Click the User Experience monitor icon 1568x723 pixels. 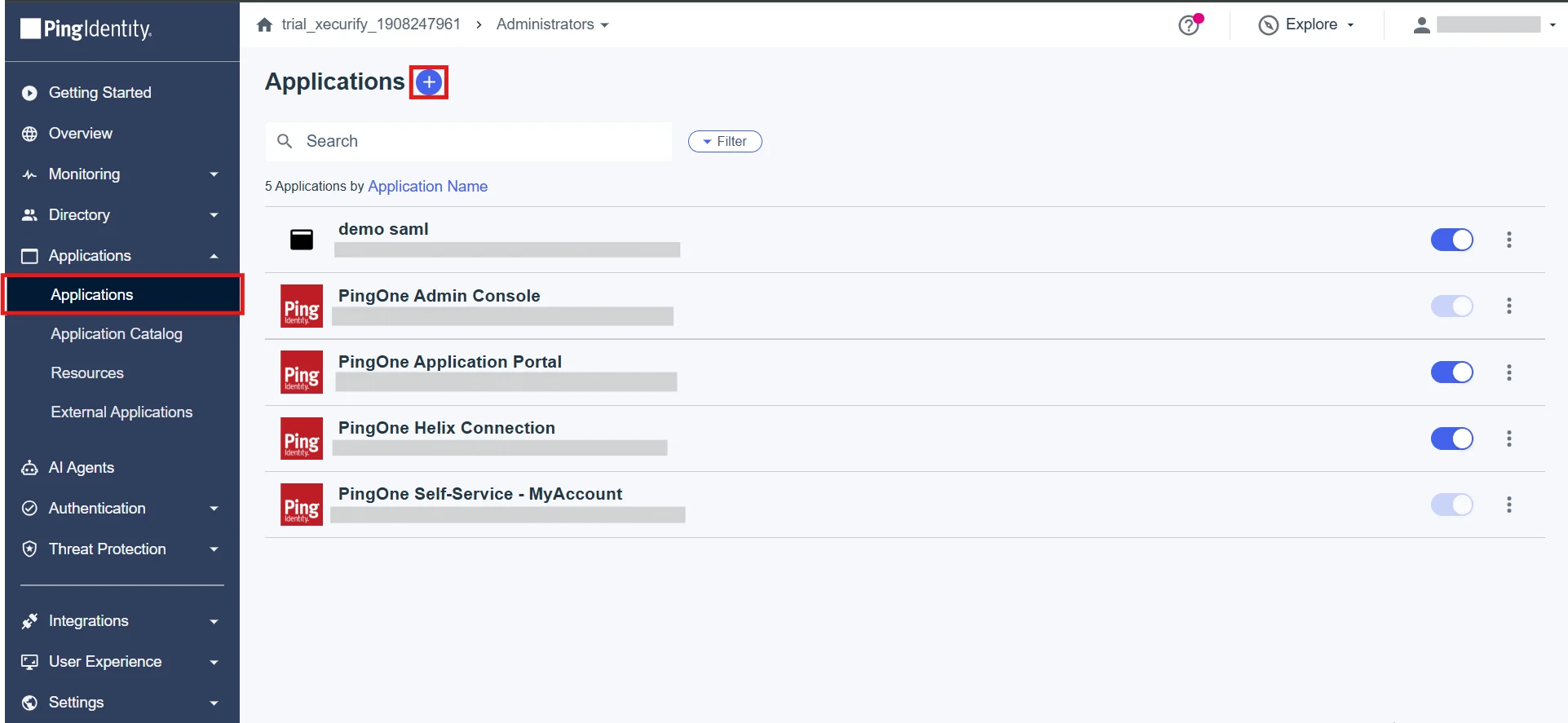[x=29, y=662]
